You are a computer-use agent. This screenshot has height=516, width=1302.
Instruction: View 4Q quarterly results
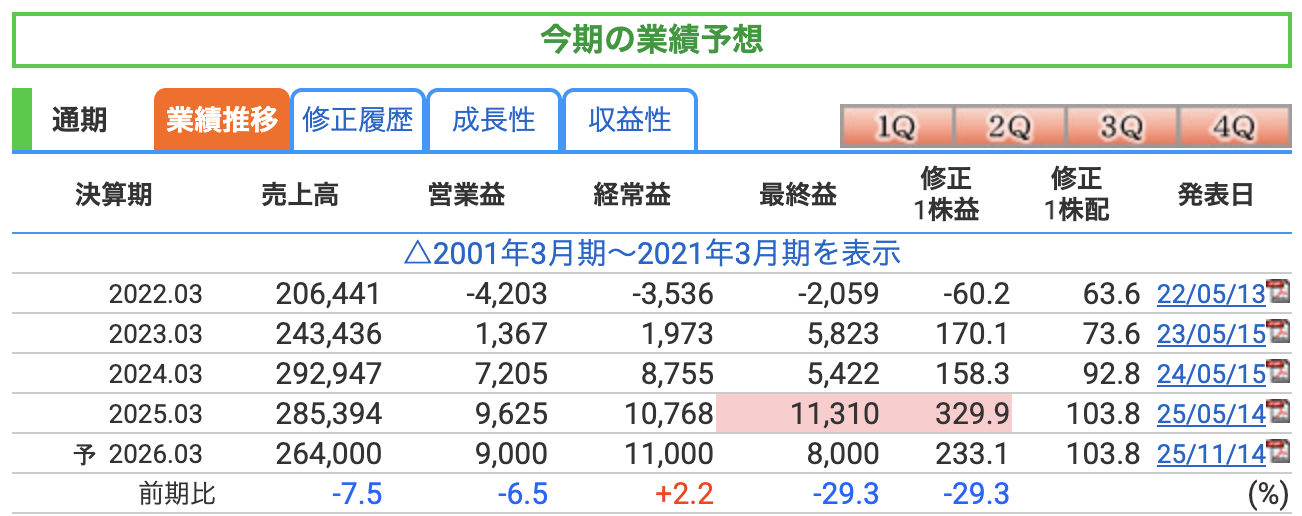coord(1232,127)
